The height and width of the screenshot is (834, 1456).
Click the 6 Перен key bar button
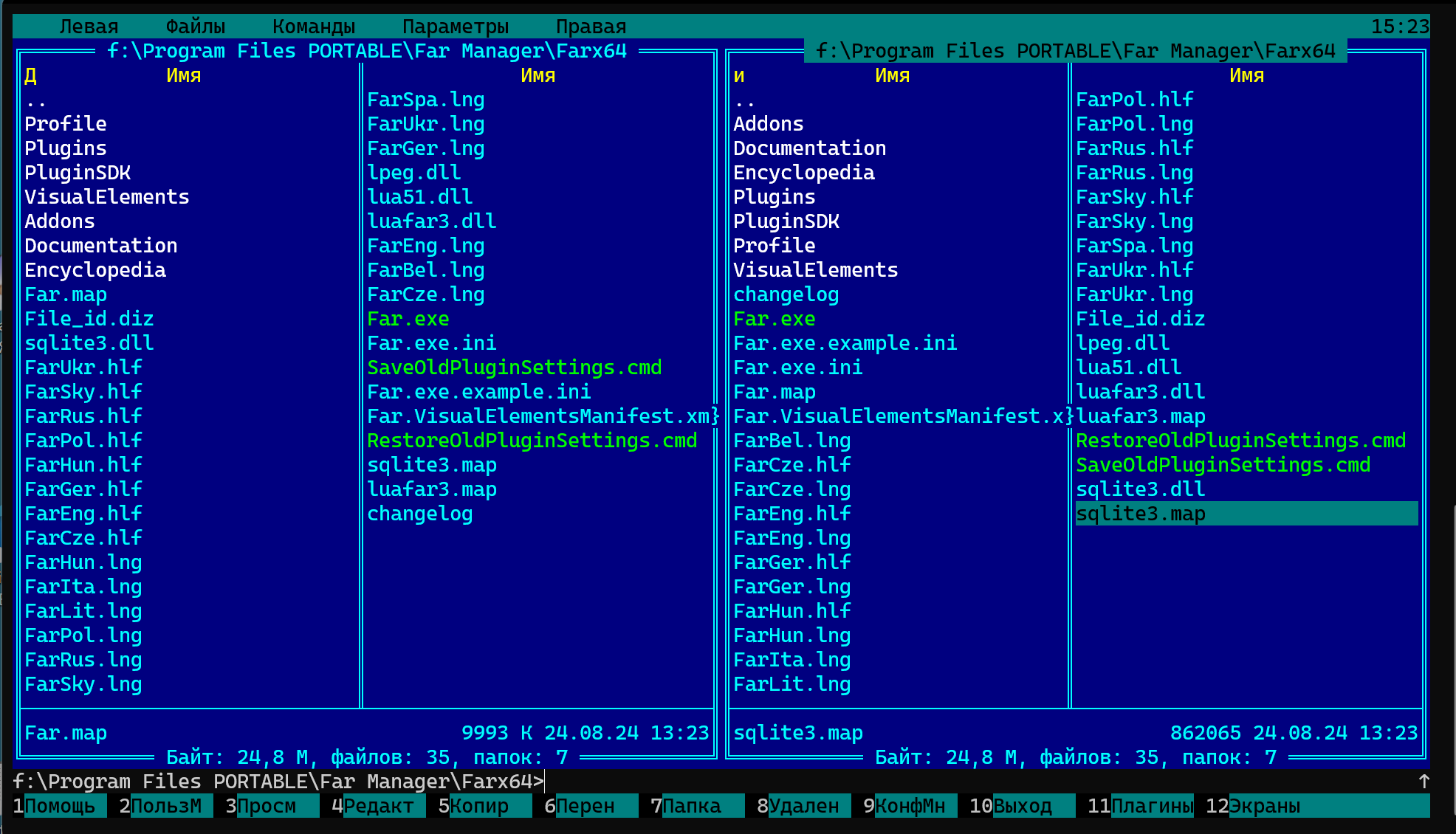pos(591,806)
